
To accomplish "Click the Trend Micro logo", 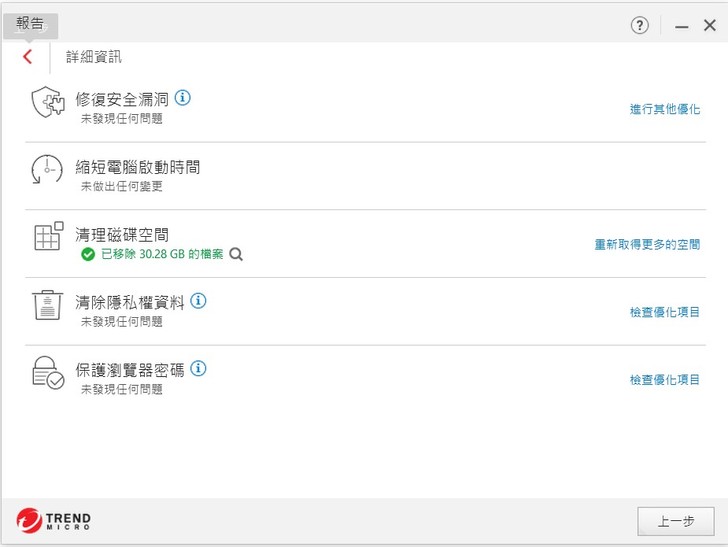I will coord(54,520).
